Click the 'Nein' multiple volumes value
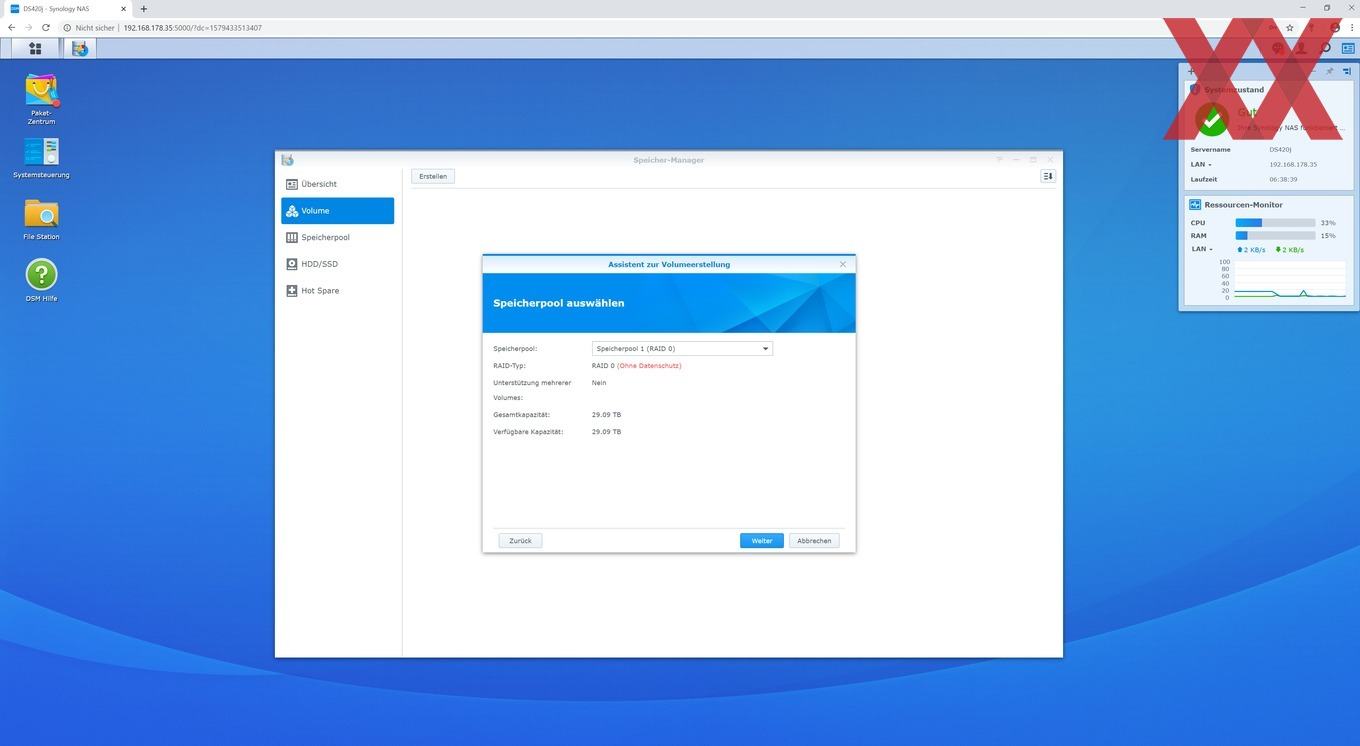1360x746 pixels. coord(599,383)
